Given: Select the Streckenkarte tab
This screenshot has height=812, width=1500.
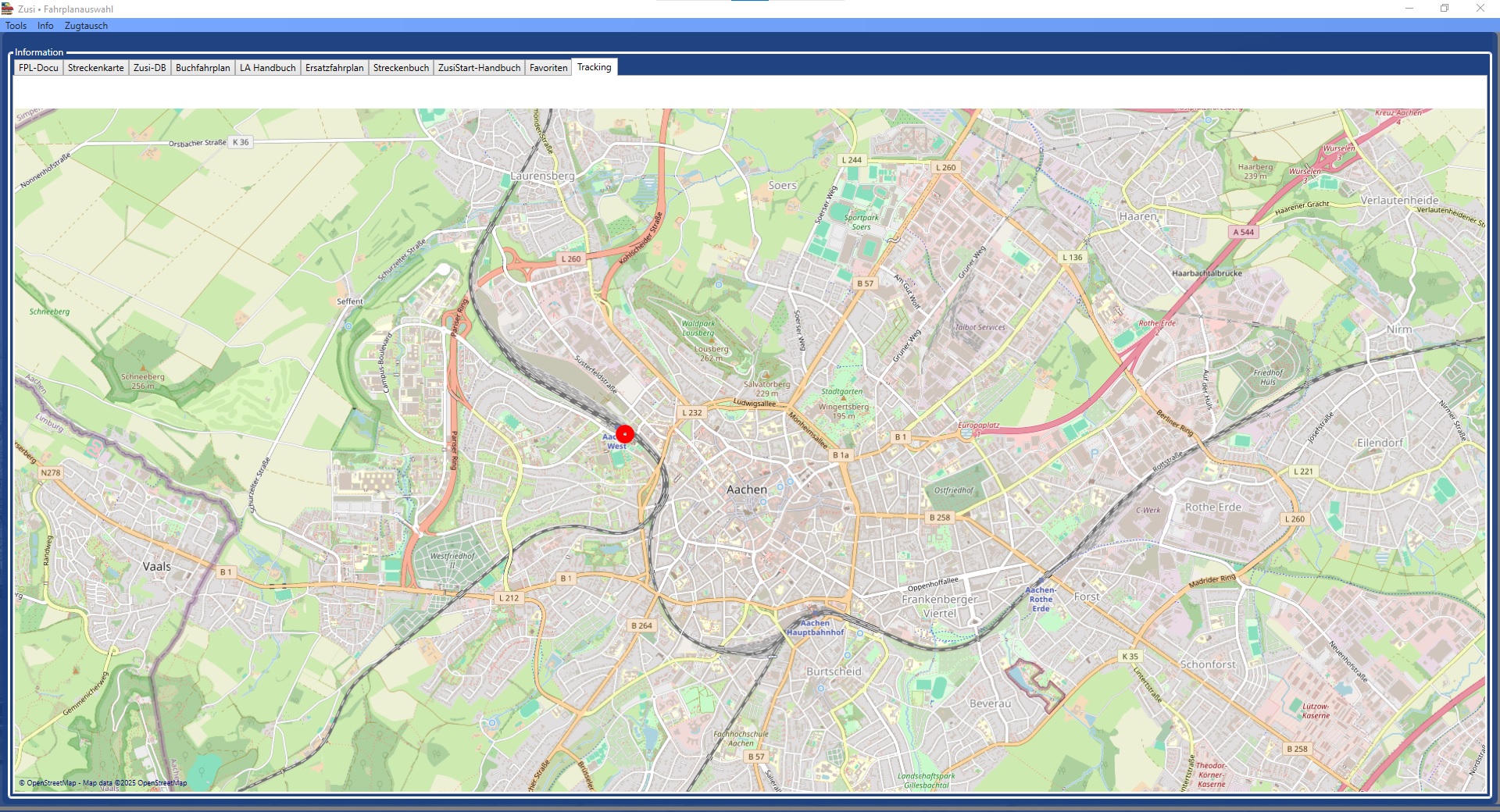Looking at the screenshot, I should tap(95, 68).
